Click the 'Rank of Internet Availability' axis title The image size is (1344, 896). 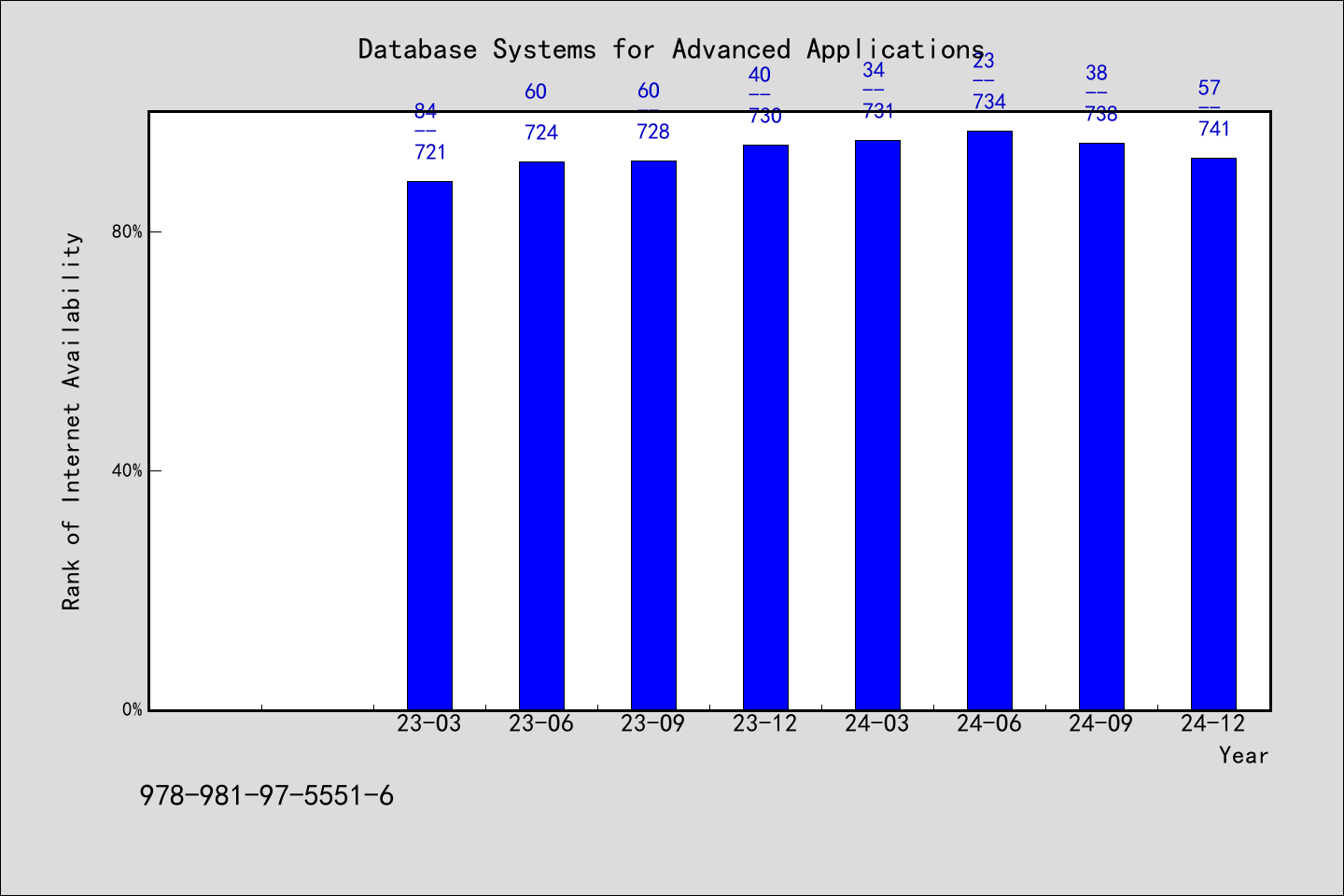pos(72,421)
